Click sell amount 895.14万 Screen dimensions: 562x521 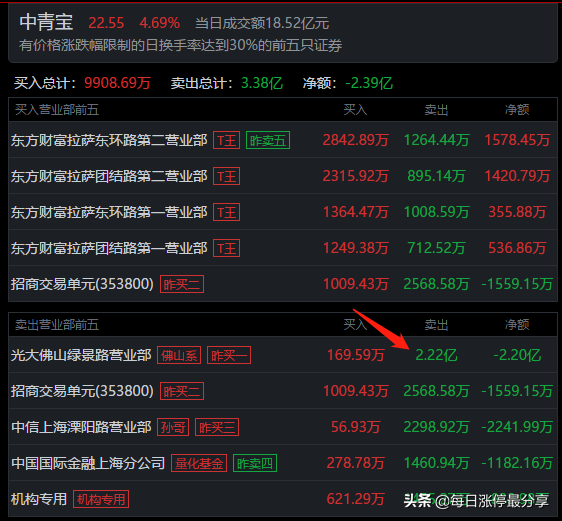pos(436,176)
